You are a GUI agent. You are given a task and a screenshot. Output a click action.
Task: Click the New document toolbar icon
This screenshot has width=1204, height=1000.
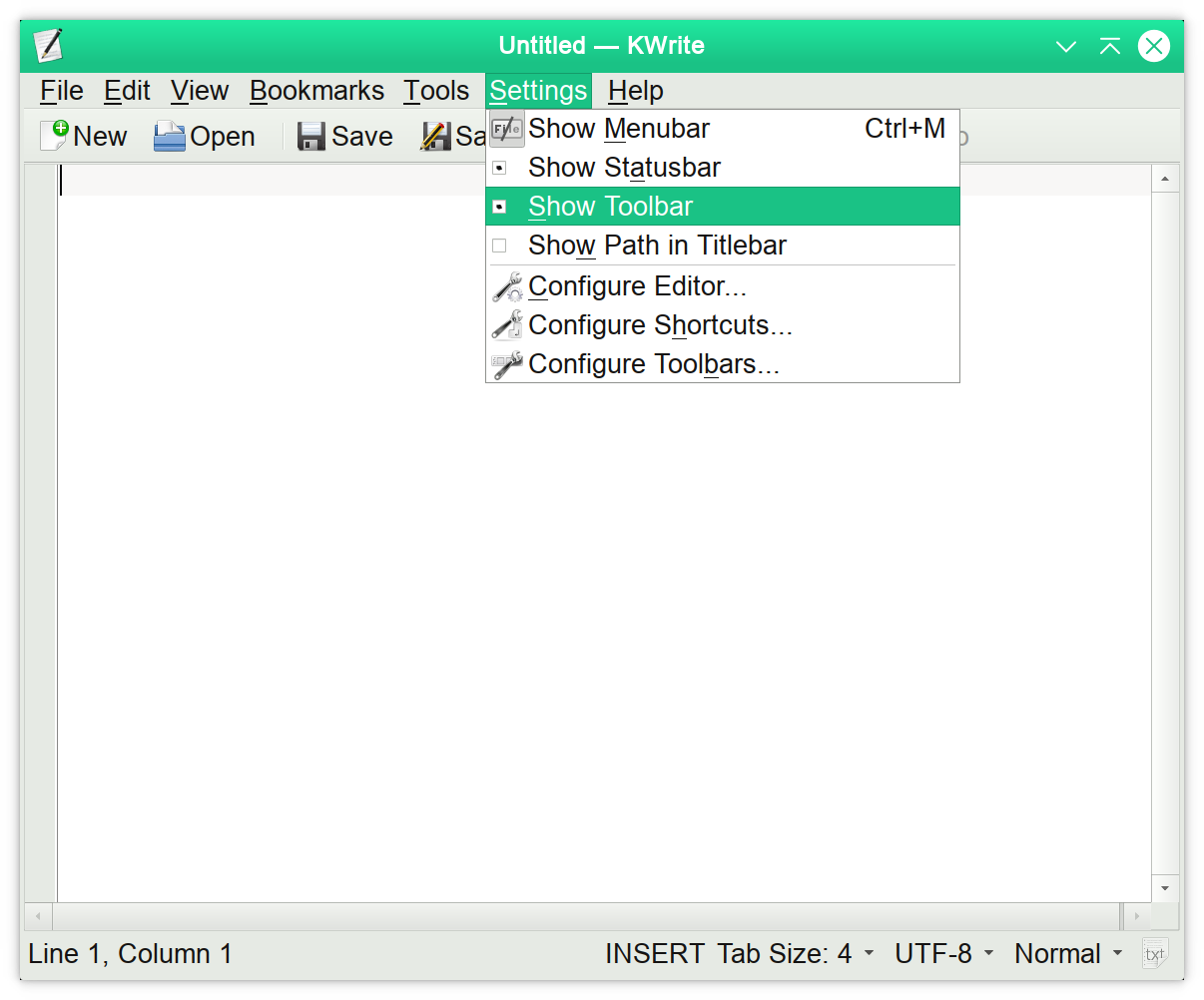coord(55,136)
